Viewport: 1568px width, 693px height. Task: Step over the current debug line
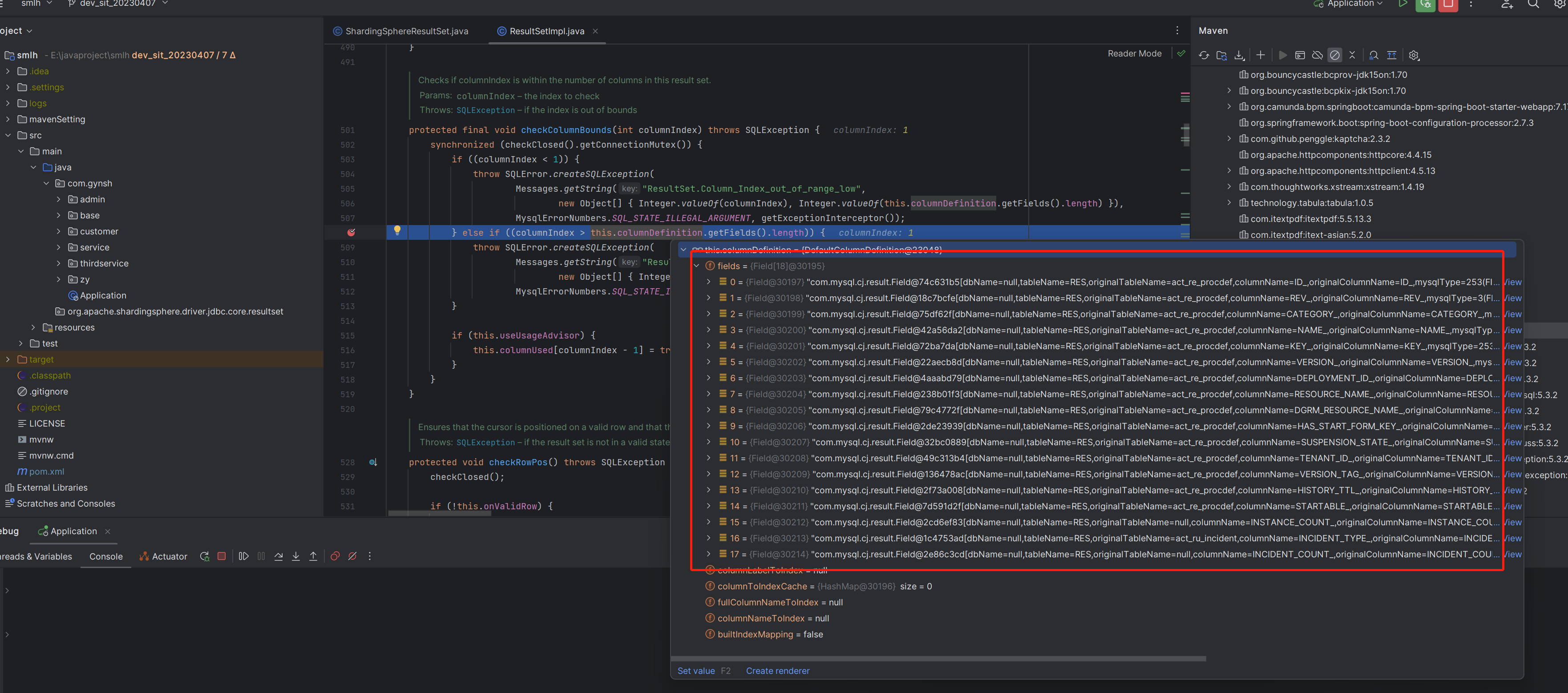[278, 556]
